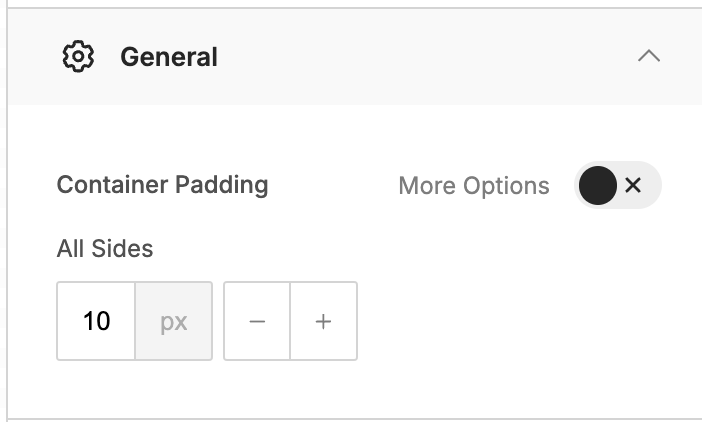This screenshot has height=422, width=702.
Task: Click the All Sides label
Action: tap(105, 248)
